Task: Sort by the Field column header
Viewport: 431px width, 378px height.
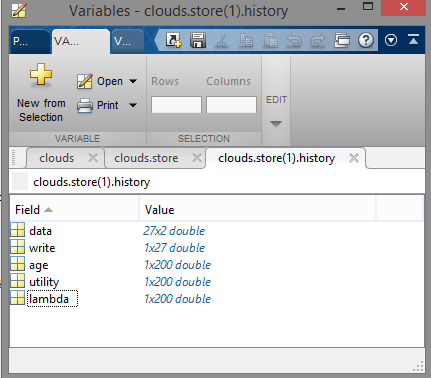Action: [74, 210]
